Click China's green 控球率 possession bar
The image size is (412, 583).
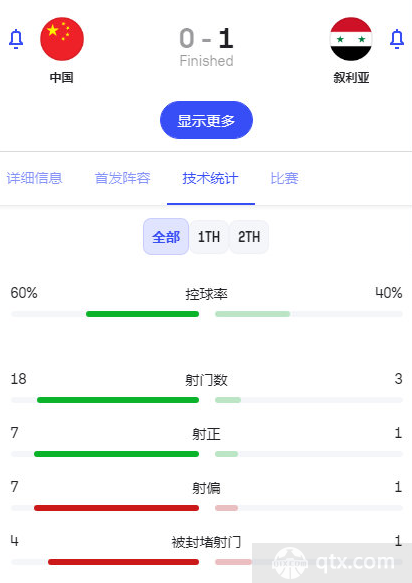[x=142, y=314]
